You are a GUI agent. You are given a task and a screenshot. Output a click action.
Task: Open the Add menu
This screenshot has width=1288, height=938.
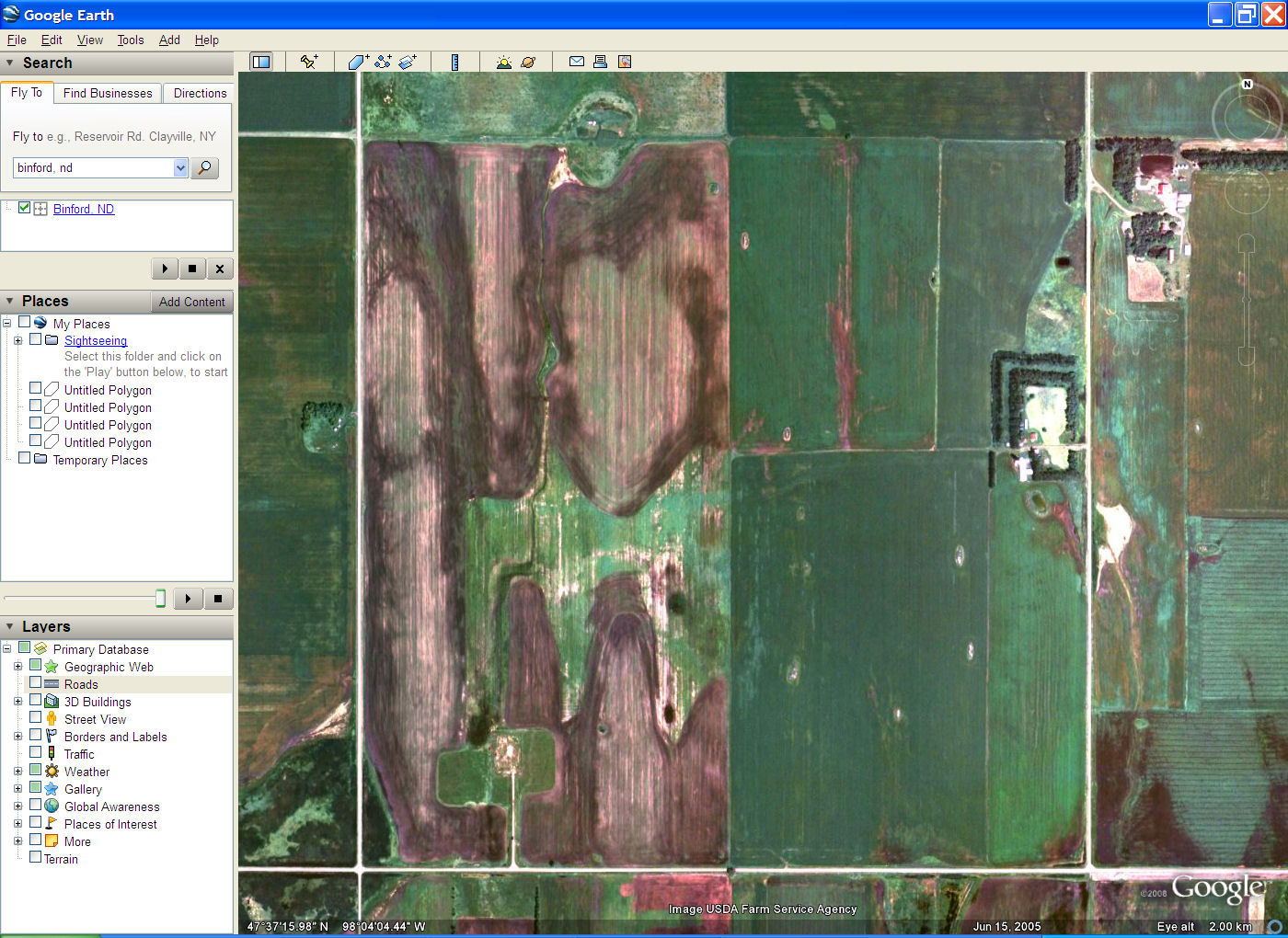[169, 40]
